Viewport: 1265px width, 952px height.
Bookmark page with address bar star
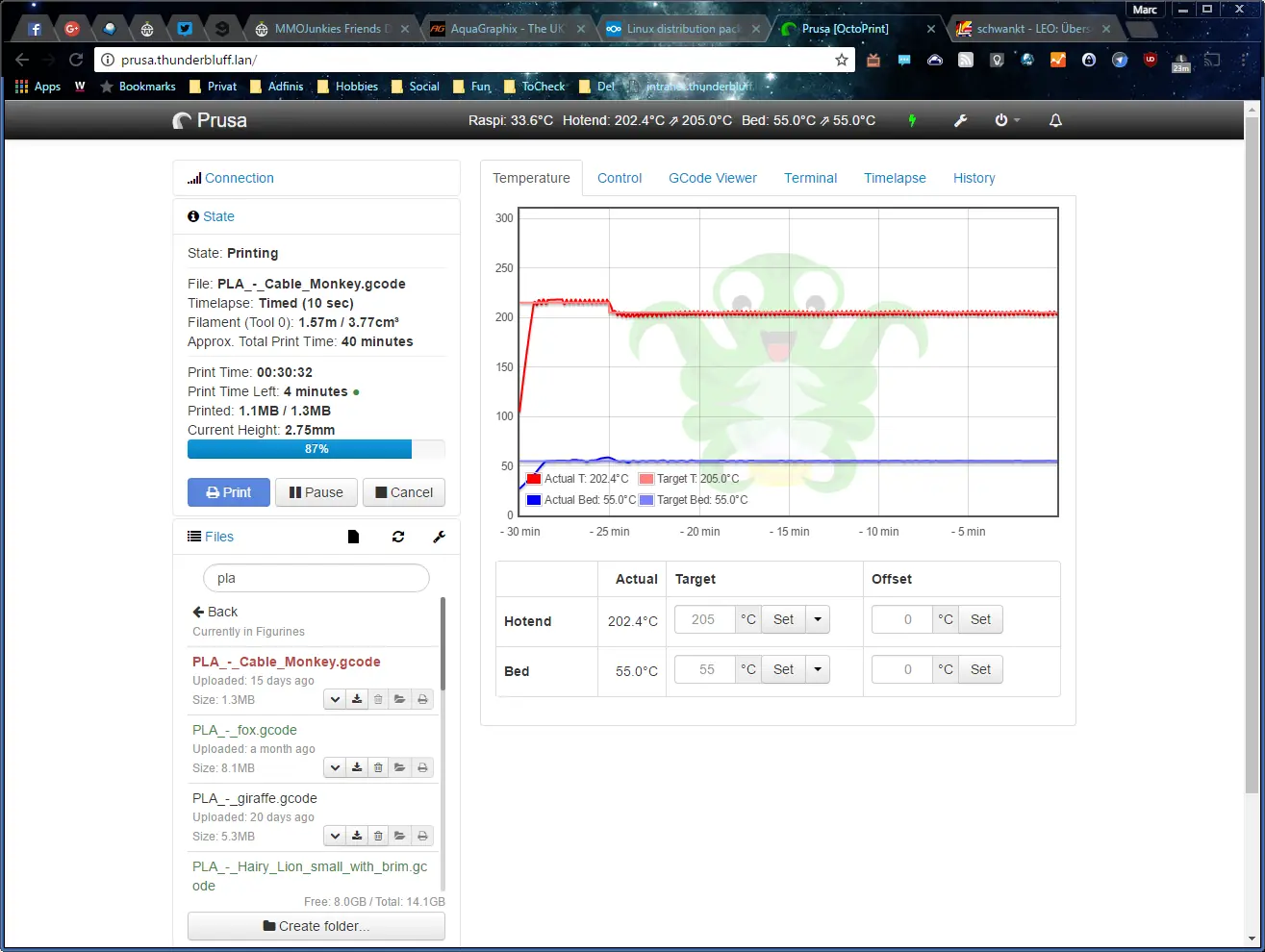[842, 60]
